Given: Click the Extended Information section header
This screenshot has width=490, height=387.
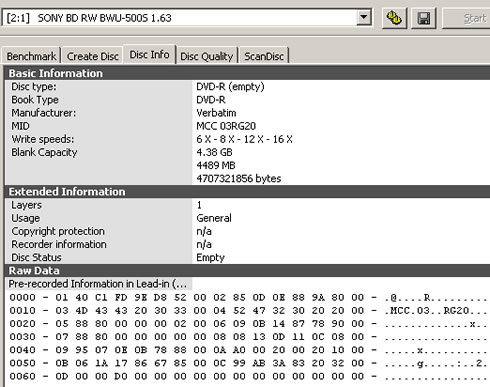Looking at the screenshot, I should 247,192.
